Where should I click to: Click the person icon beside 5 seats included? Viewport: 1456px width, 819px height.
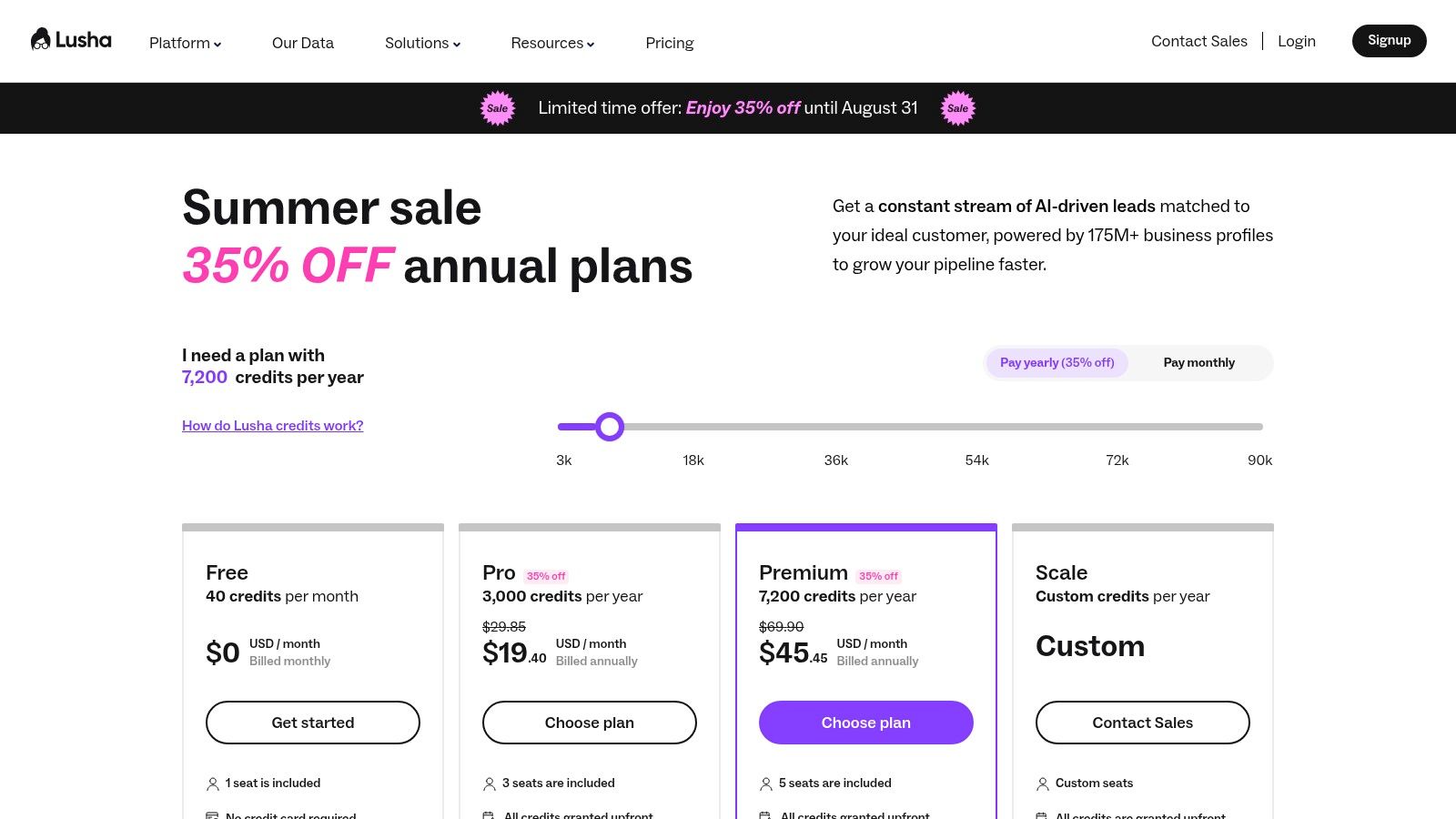pos(766,784)
